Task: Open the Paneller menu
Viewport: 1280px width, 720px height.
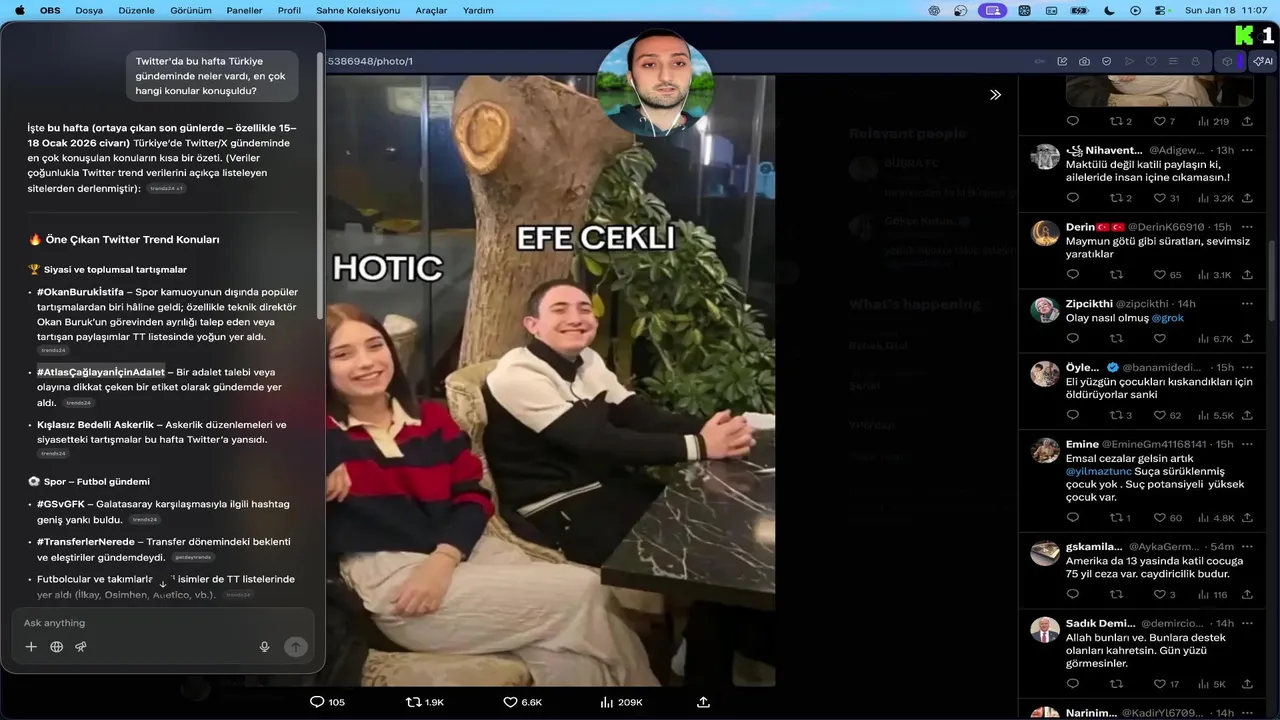Action: click(244, 10)
